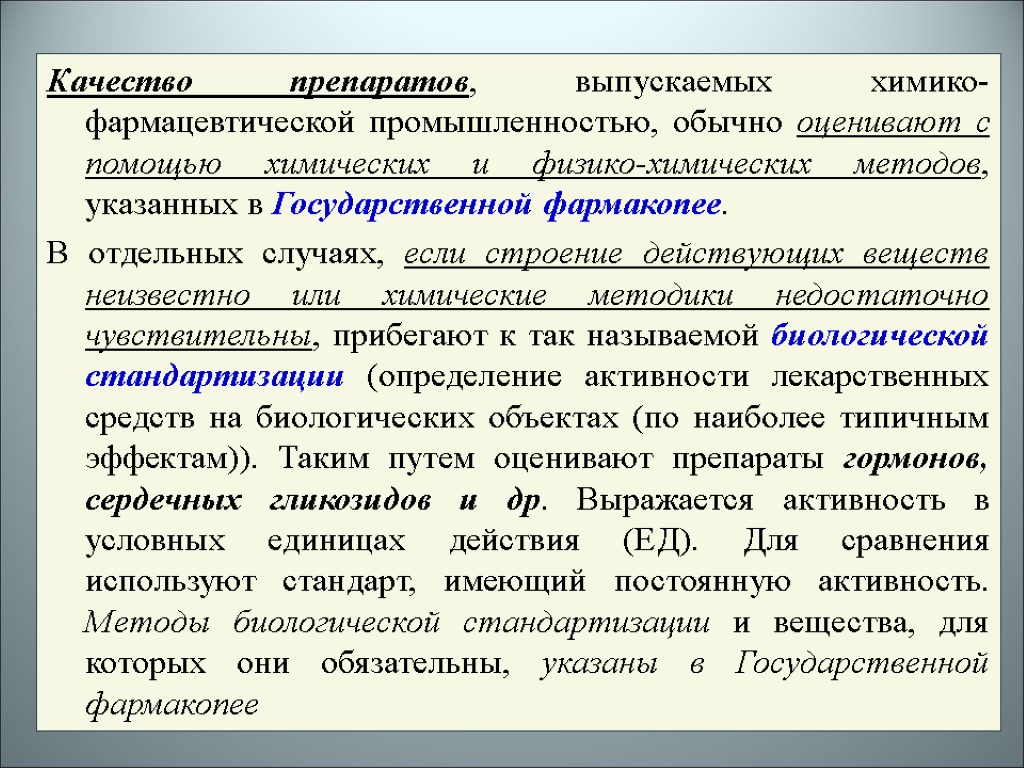This screenshot has width=1024, height=768.
Task: Click the blue phrase 'Государственной фармакопее'
Action: pos(497,205)
